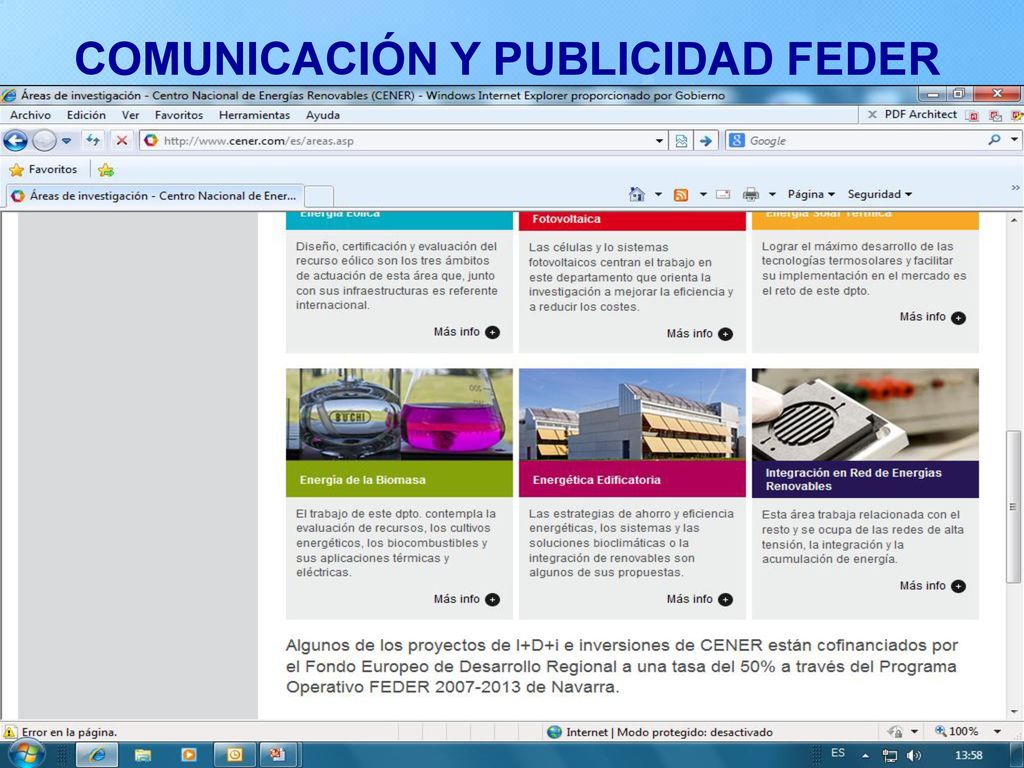Image resolution: width=1024 pixels, height=768 pixels.
Task: Click the 100% zoom level button
Action: (957, 731)
